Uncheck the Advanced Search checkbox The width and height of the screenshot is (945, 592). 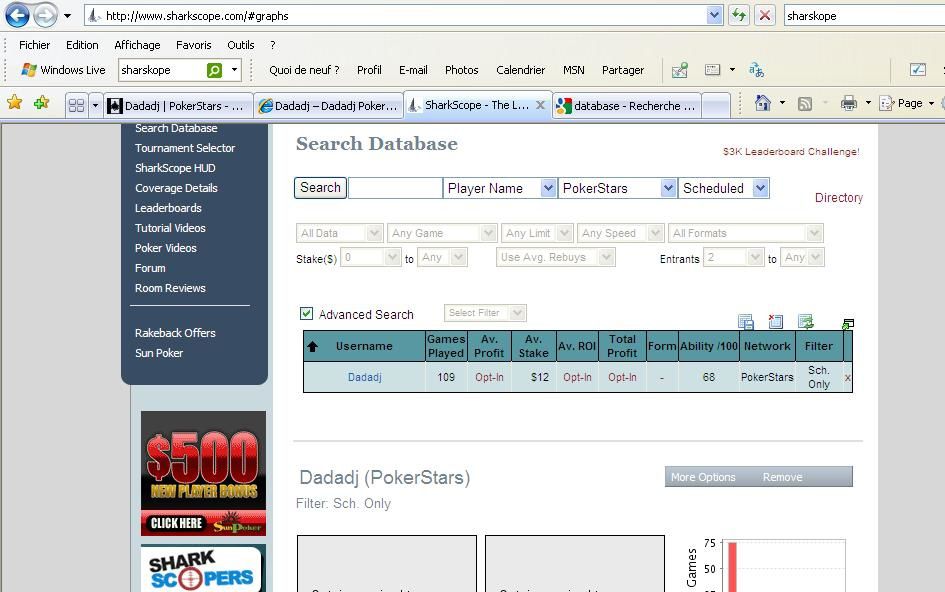(x=306, y=313)
